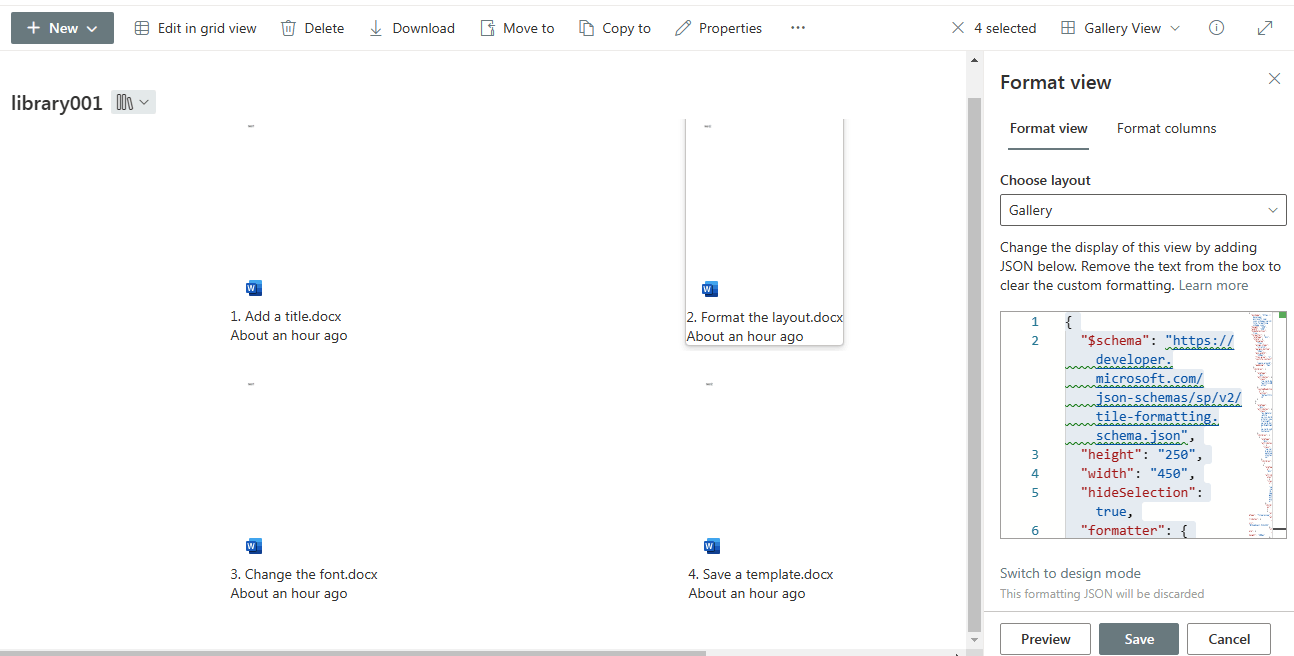Click timestamp under Save a template.docx

click(x=747, y=593)
